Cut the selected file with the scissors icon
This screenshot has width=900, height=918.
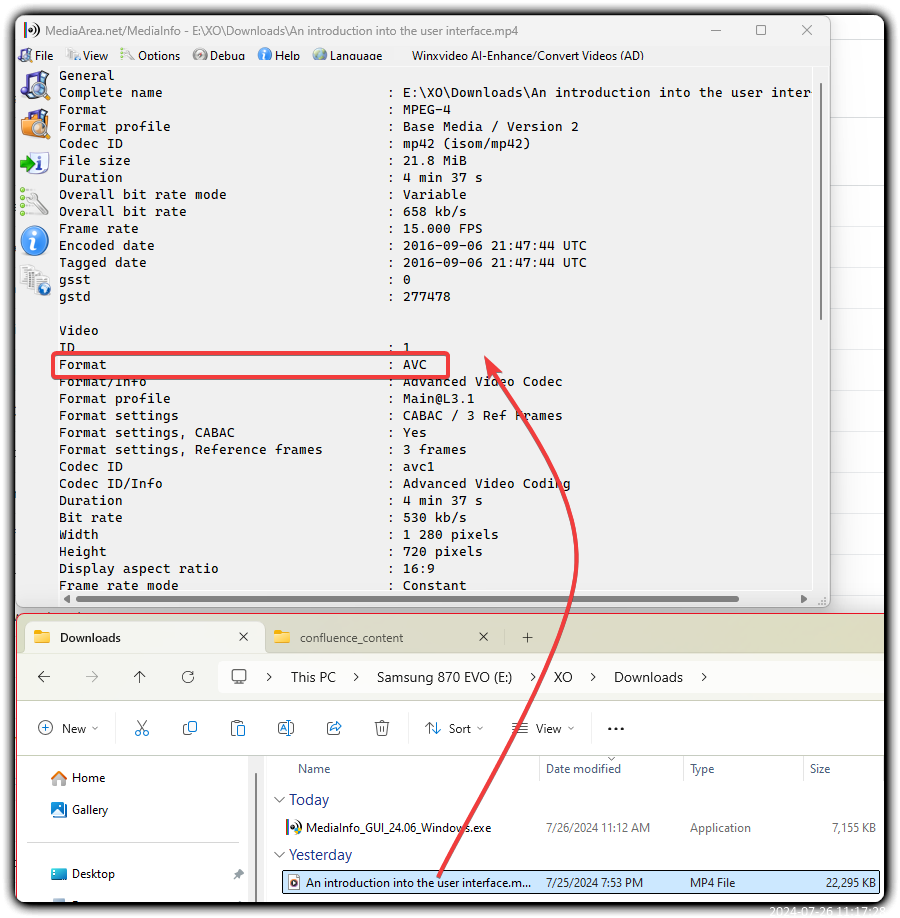click(x=142, y=728)
